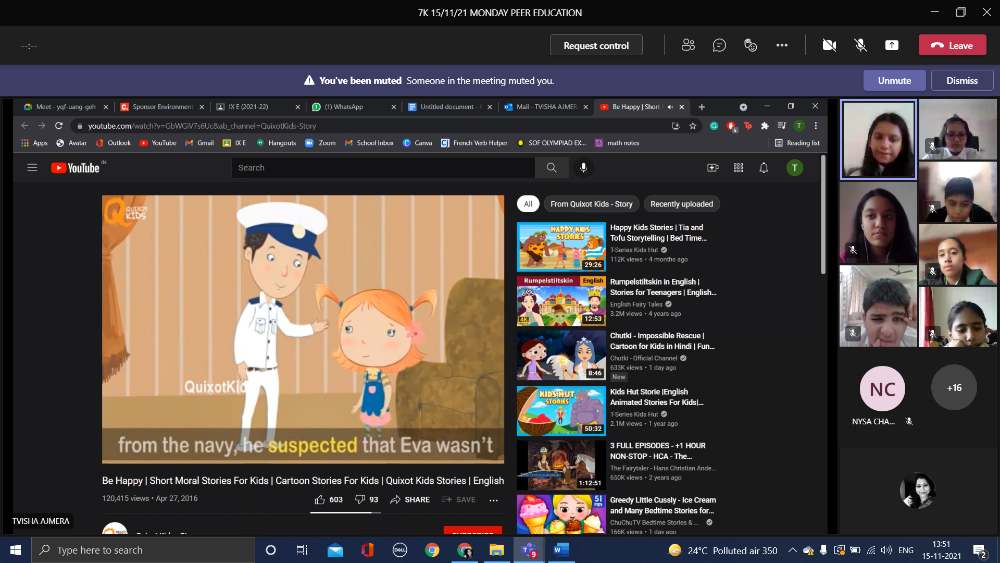Show hidden system tray icons
The height and width of the screenshot is (563, 1000).
pyautogui.click(x=792, y=550)
